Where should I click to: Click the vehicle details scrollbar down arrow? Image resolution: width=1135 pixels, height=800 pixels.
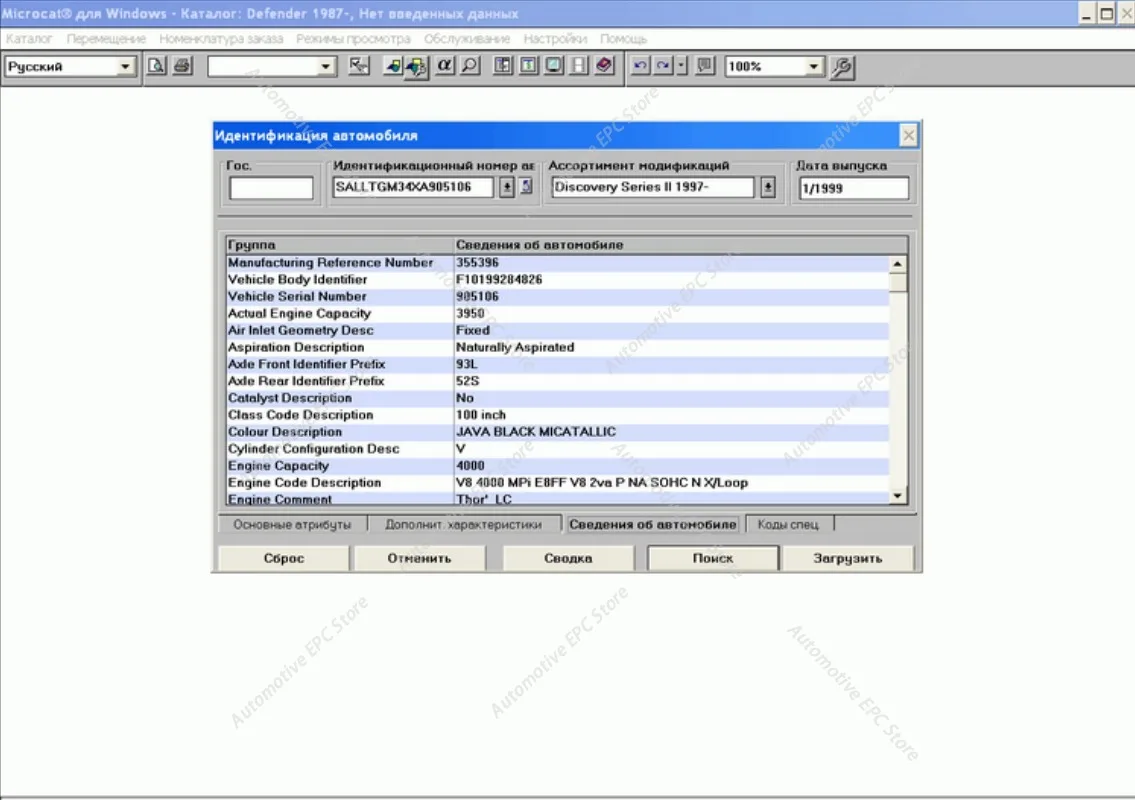point(898,496)
